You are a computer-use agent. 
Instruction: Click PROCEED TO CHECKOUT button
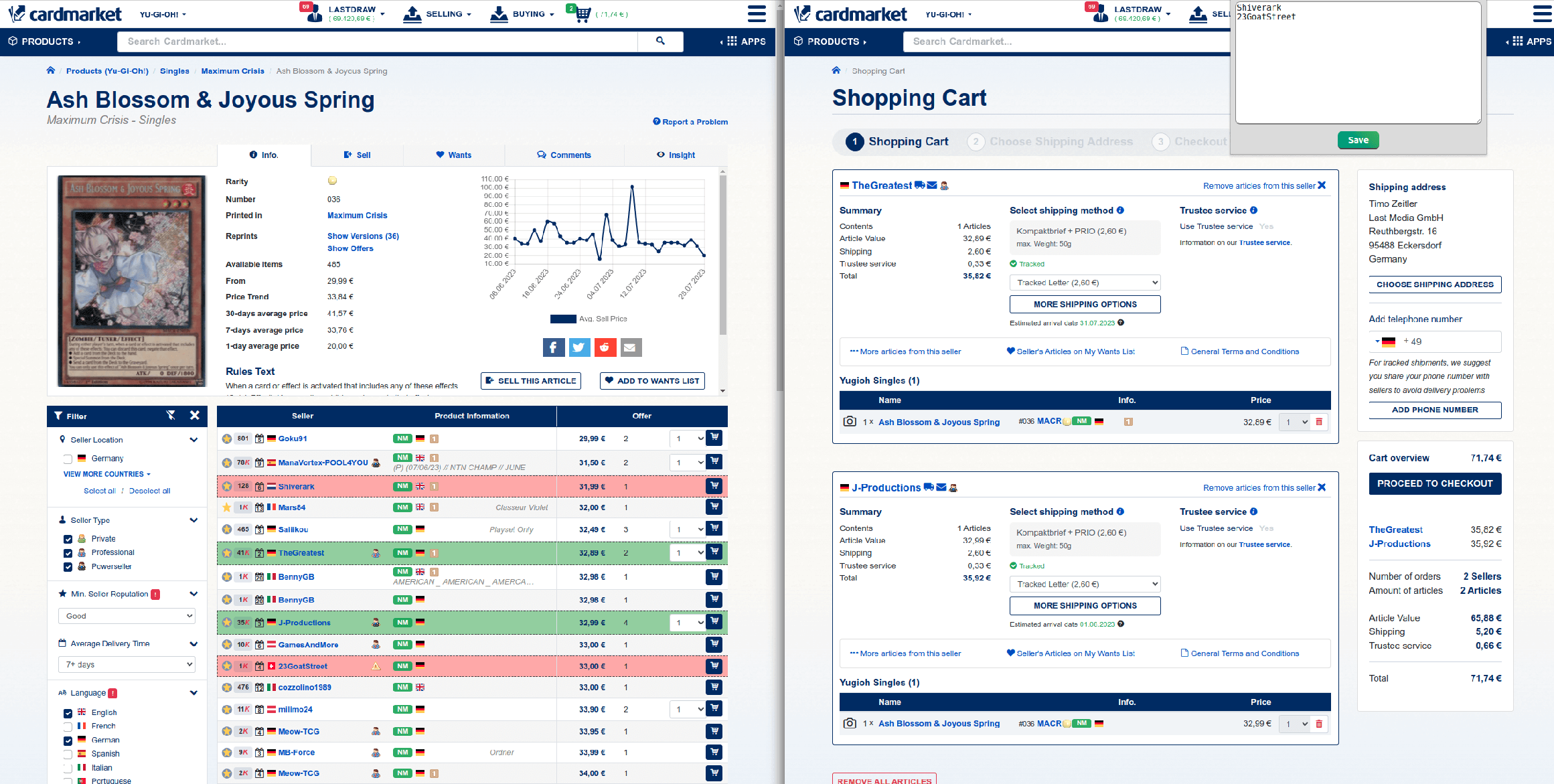1435,483
